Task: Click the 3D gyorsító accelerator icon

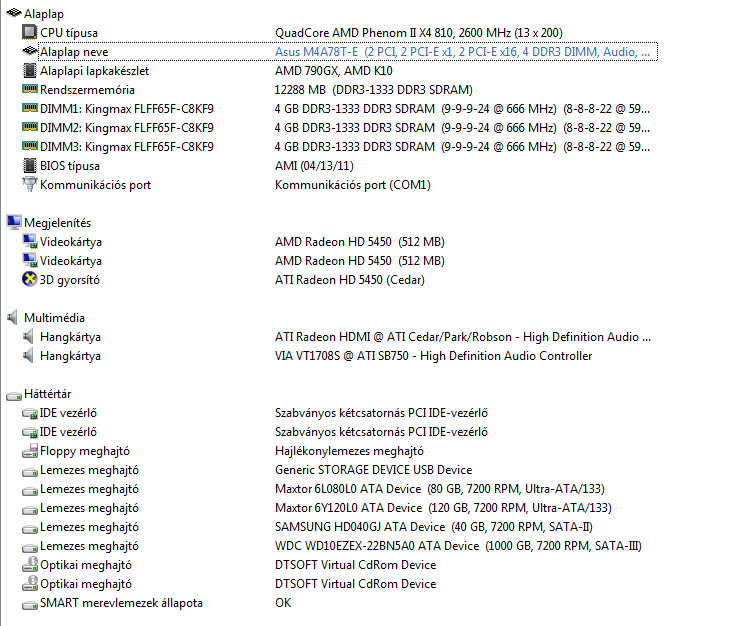Action: [29, 280]
